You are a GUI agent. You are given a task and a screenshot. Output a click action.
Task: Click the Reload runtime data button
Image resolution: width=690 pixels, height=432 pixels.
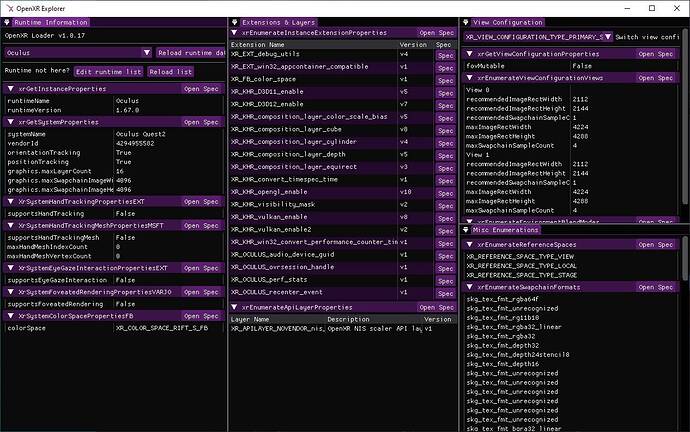[191, 53]
